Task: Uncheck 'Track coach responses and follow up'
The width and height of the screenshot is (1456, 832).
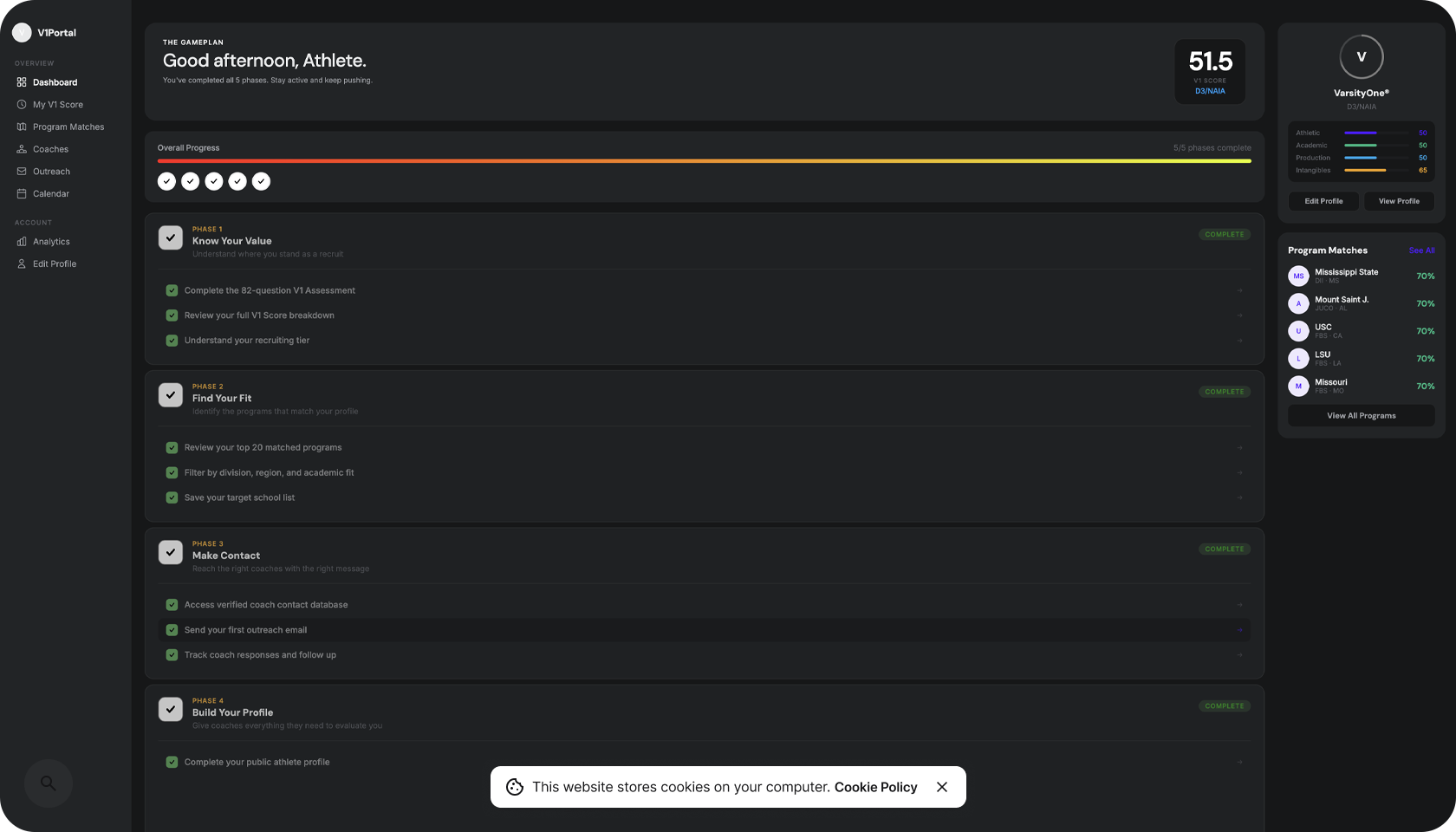Action: (172, 655)
